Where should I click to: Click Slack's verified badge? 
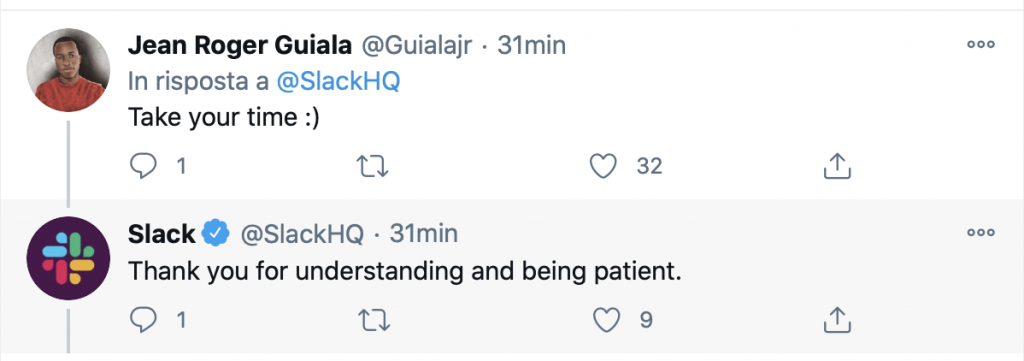click(x=216, y=234)
